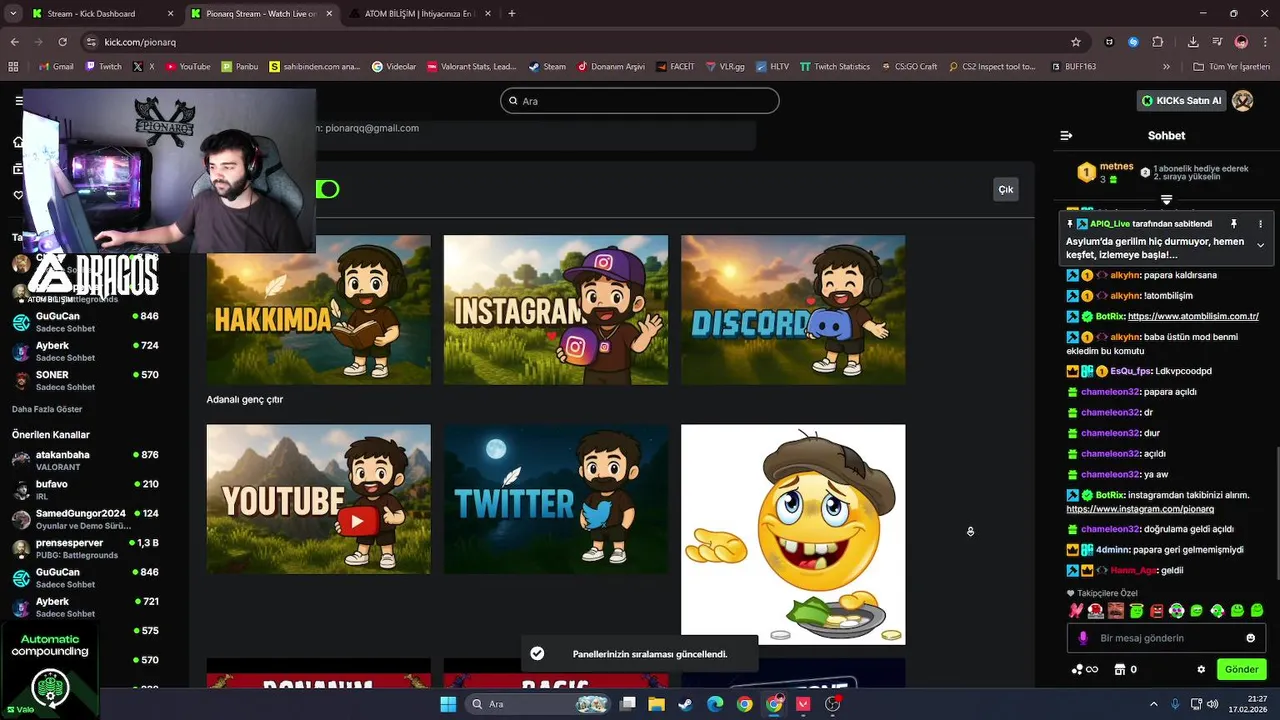Show more bookmarks chevron
The image size is (1280, 720).
1166,67
